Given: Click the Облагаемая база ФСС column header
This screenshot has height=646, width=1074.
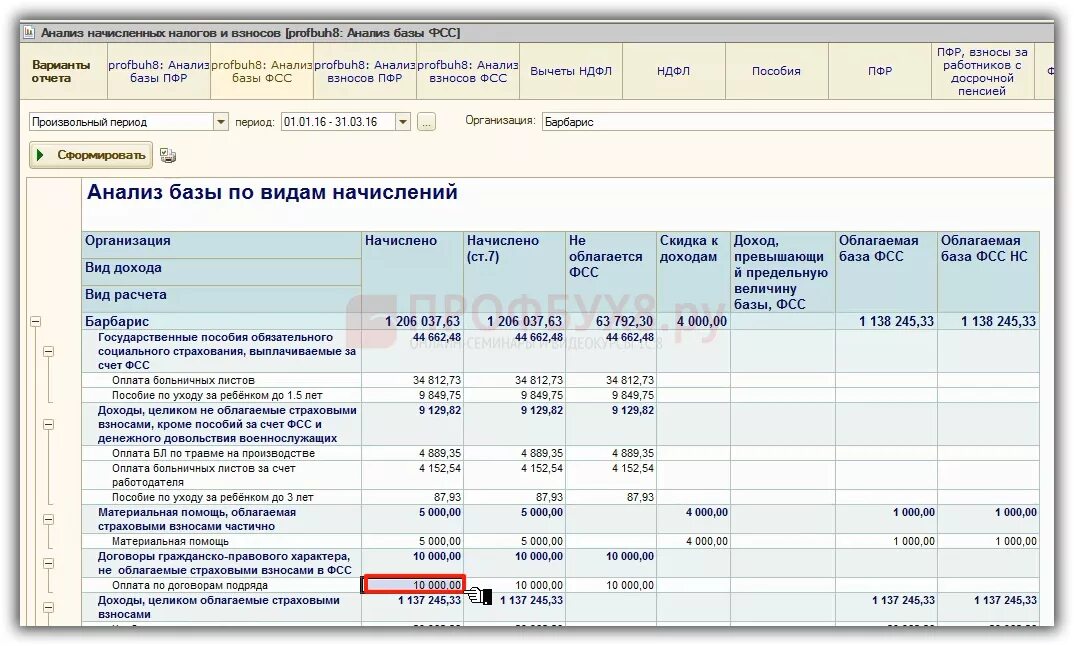Looking at the screenshot, I should click(x=886, y=272).
